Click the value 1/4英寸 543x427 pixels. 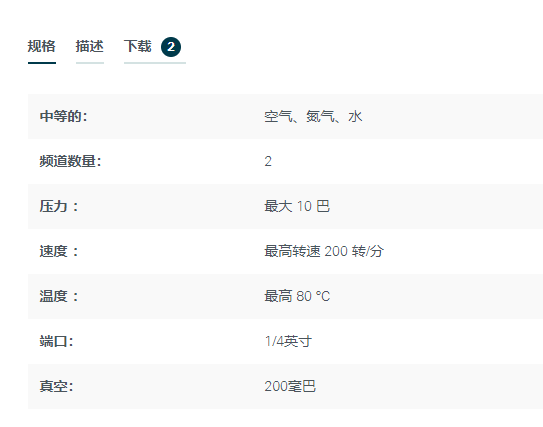pos(288,341)
